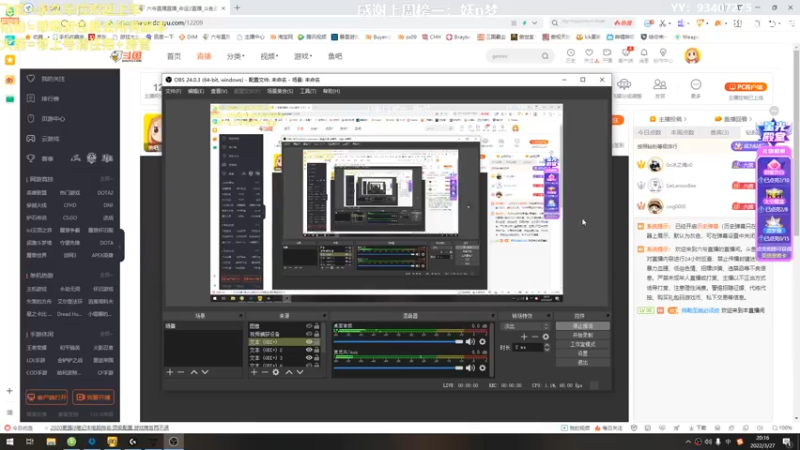Toggle visibility of the 图像 source
Screen dimensions: 800x450
(x=309, y=326)
